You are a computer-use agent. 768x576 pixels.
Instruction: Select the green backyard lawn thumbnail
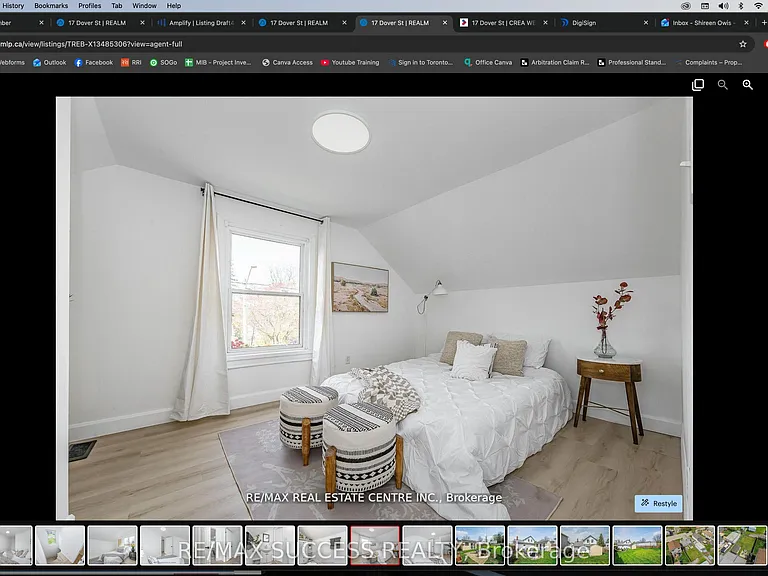tap(637, 545)
